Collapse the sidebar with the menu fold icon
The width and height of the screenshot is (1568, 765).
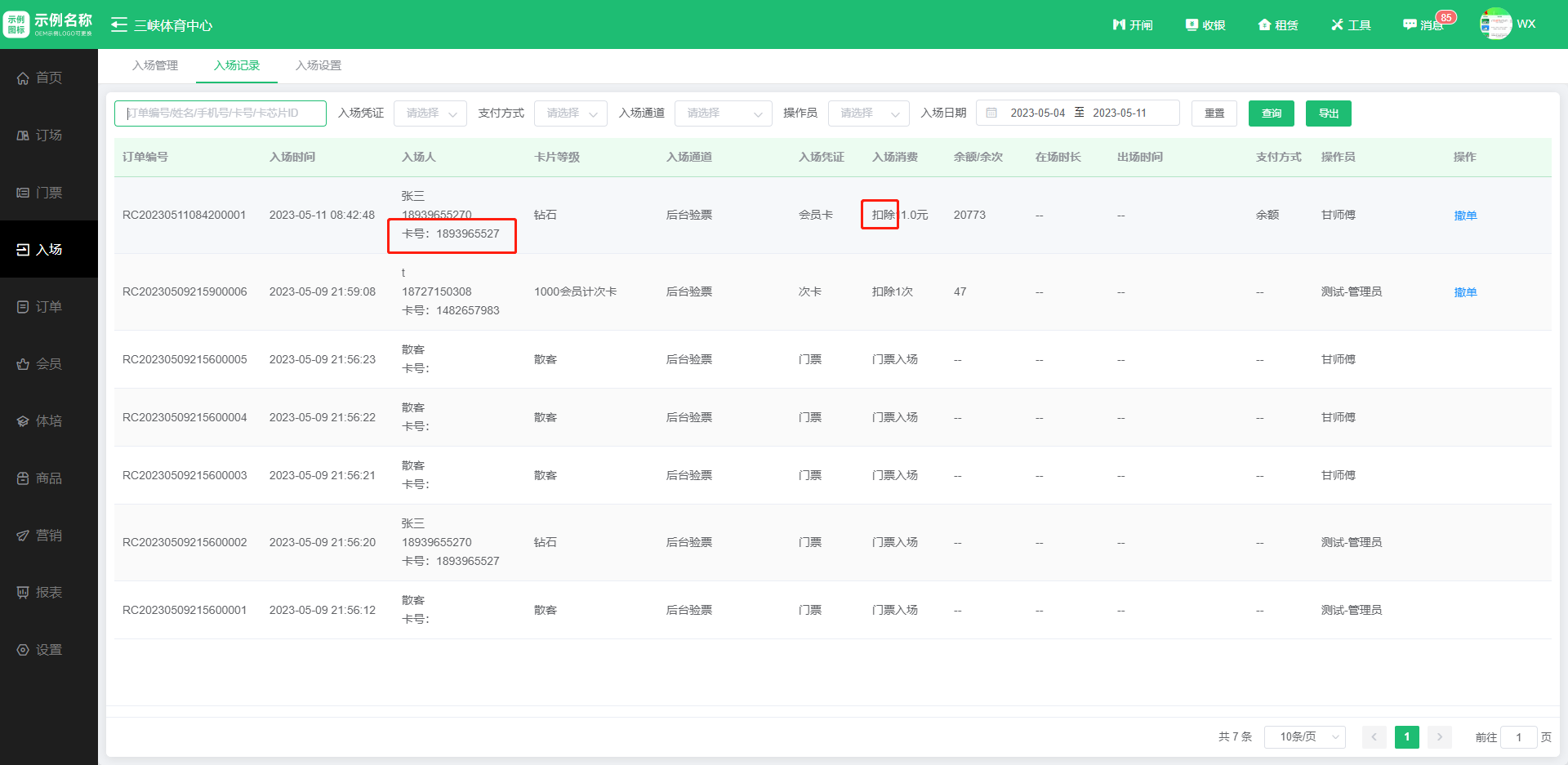119,24
